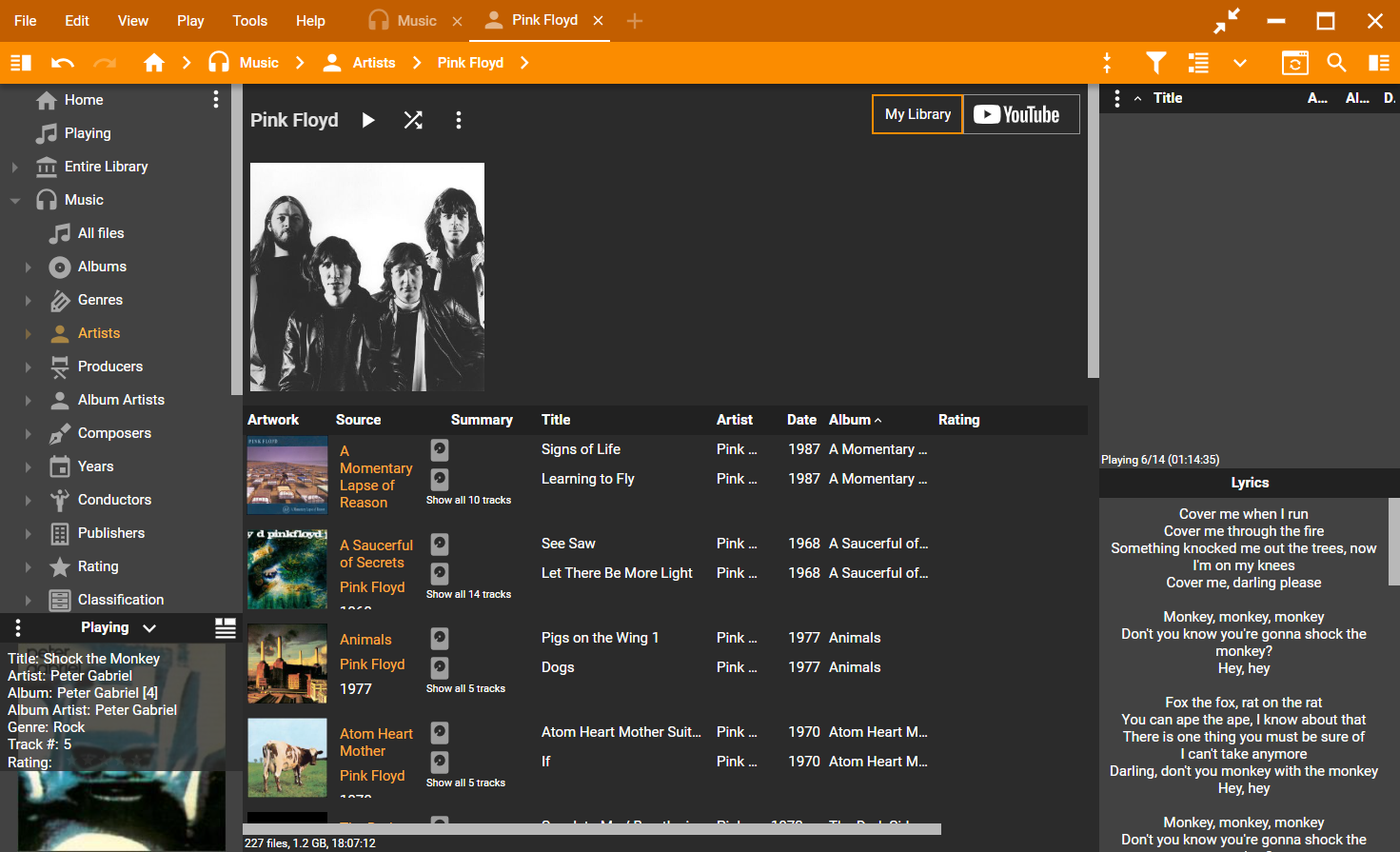Open the Playing panel dropdown

tap(149, 628)
